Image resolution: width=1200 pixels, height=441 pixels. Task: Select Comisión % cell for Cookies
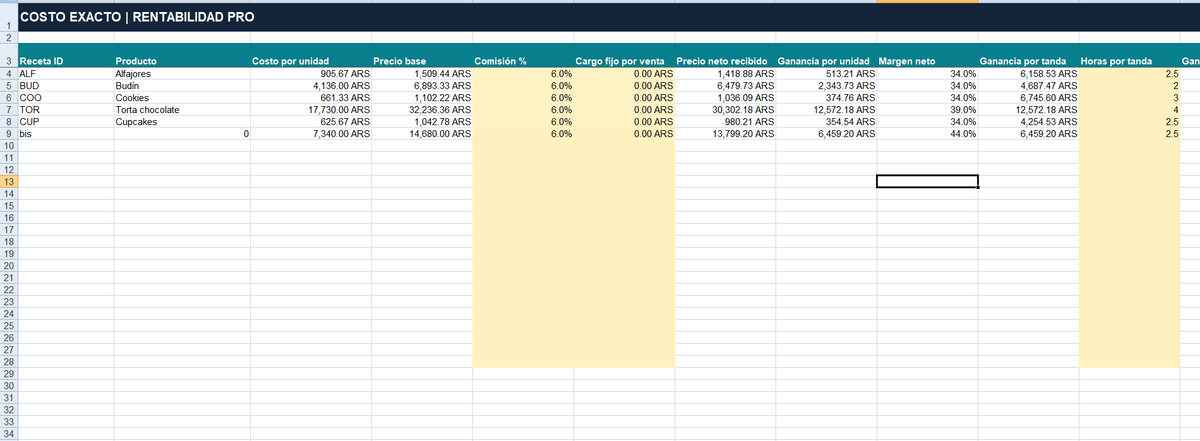pos(522,97)
